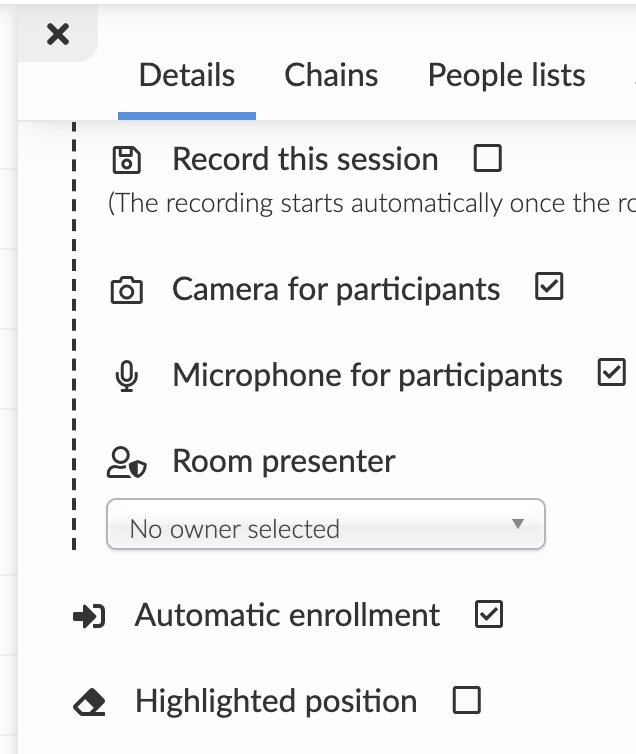Click the Room presenter label text
Viewport: 636px width, 754px height.
pyautogui.click(x=284, y=462)
